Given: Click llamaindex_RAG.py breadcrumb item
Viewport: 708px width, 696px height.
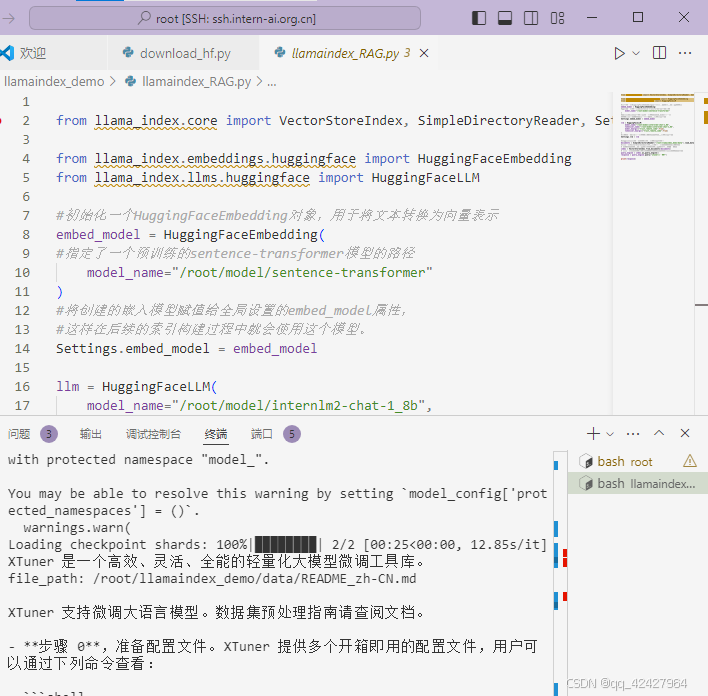Looking at the screenshot, I should point(196,81).
